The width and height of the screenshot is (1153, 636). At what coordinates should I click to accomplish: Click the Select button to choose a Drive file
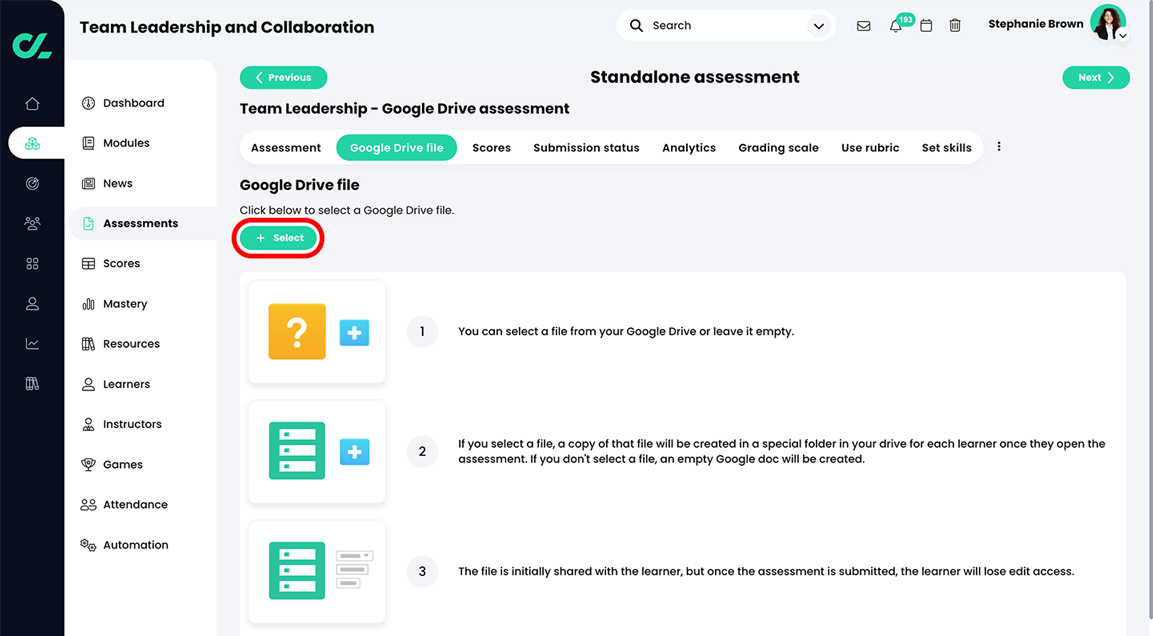coord(278,237)
